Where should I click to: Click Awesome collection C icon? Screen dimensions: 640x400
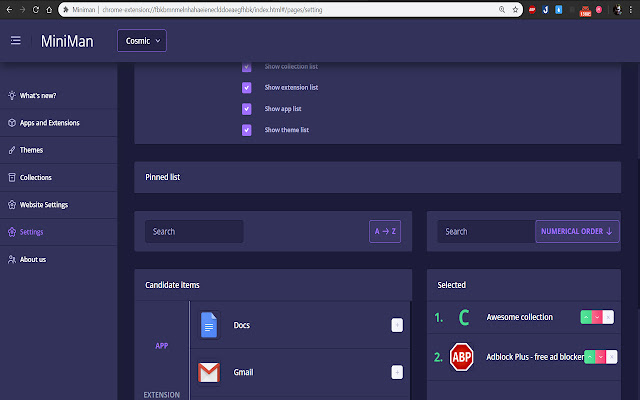[x=463, y=317]
